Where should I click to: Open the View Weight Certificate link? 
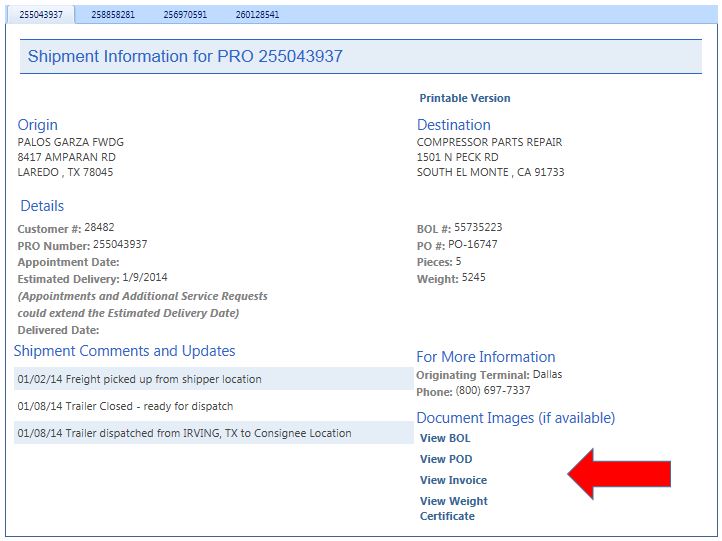click(x=453, y=508)
